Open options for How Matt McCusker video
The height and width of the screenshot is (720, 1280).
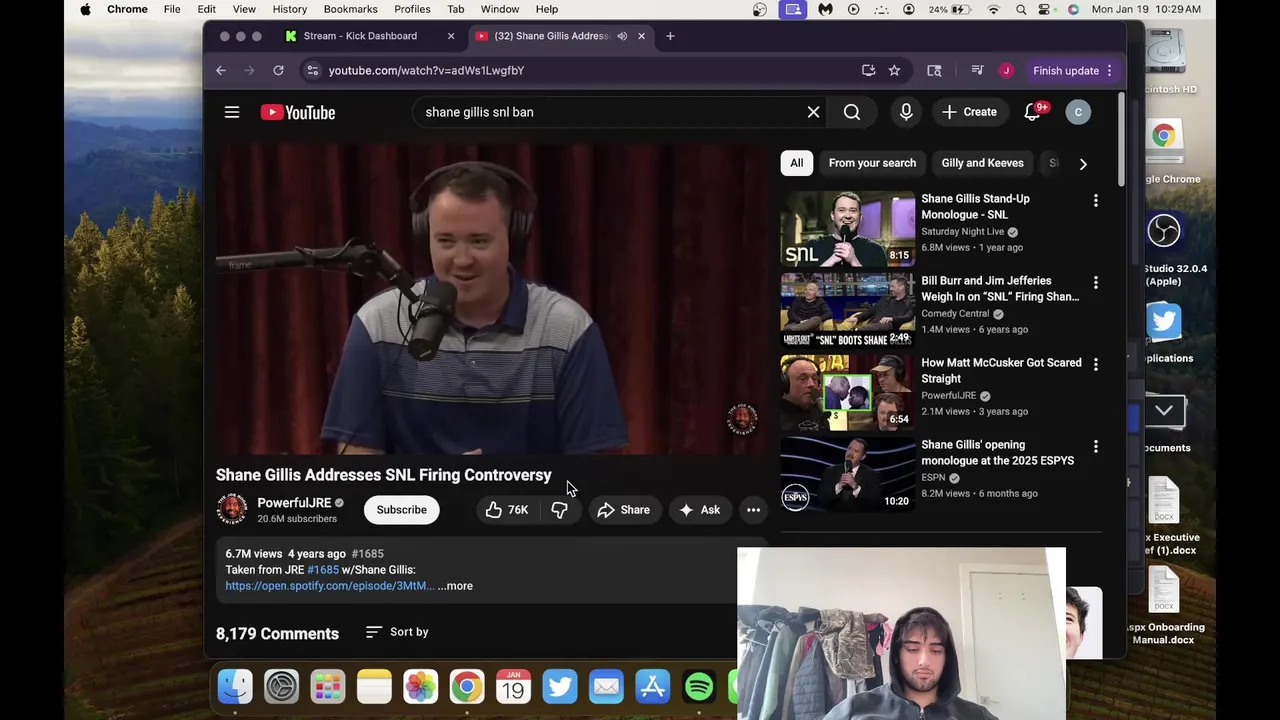coord(1095,365)
